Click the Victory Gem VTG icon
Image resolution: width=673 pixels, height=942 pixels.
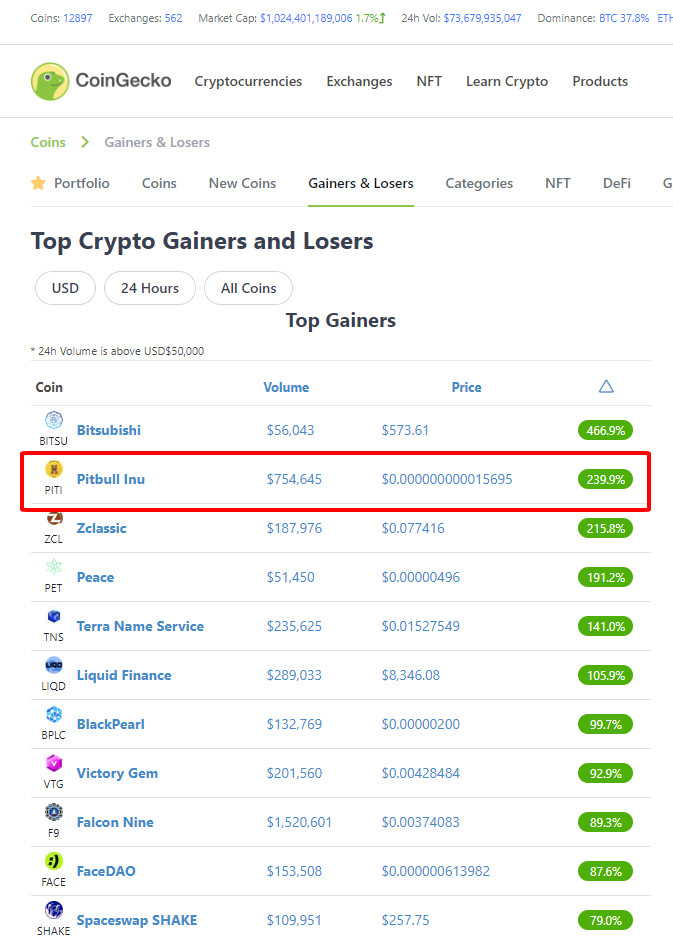coord(54,763)
